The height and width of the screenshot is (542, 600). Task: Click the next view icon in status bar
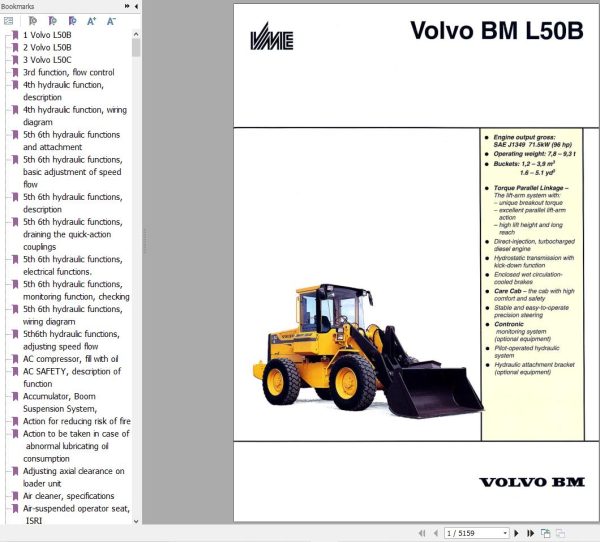point(546,533)
